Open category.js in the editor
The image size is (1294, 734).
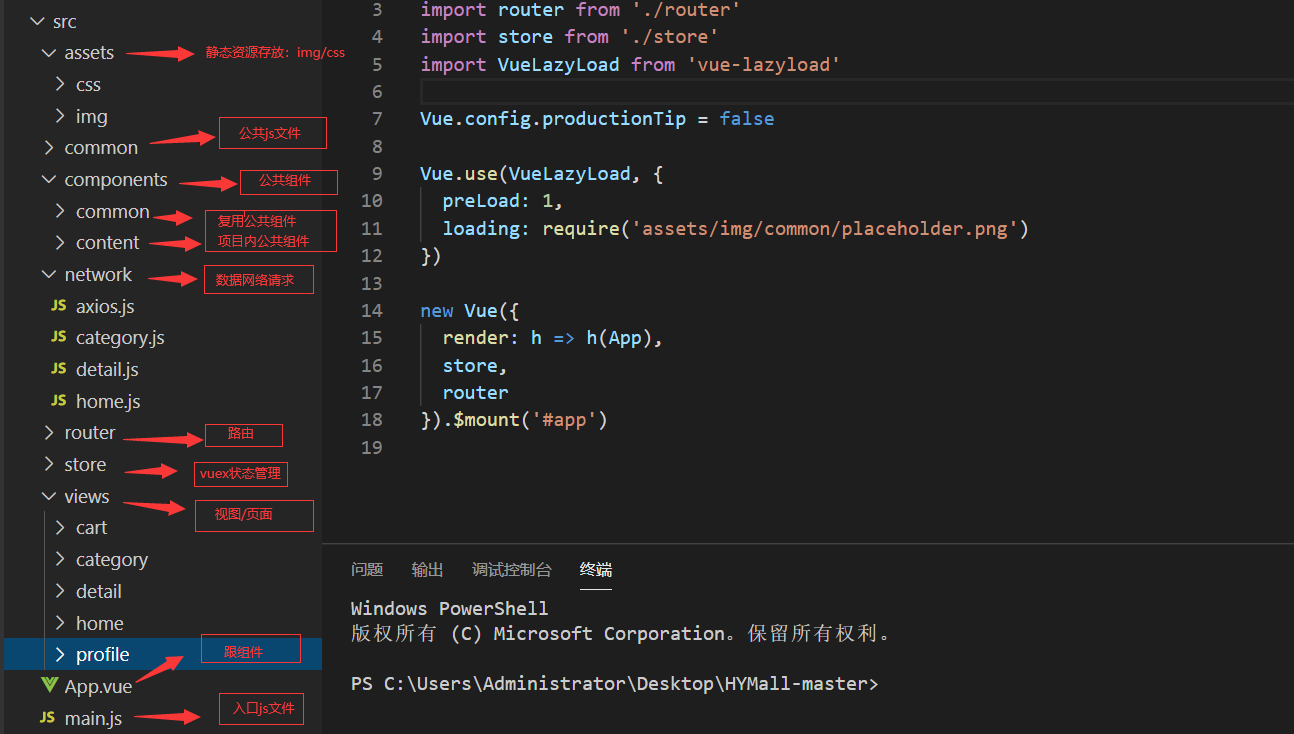(x=120, y=338)
